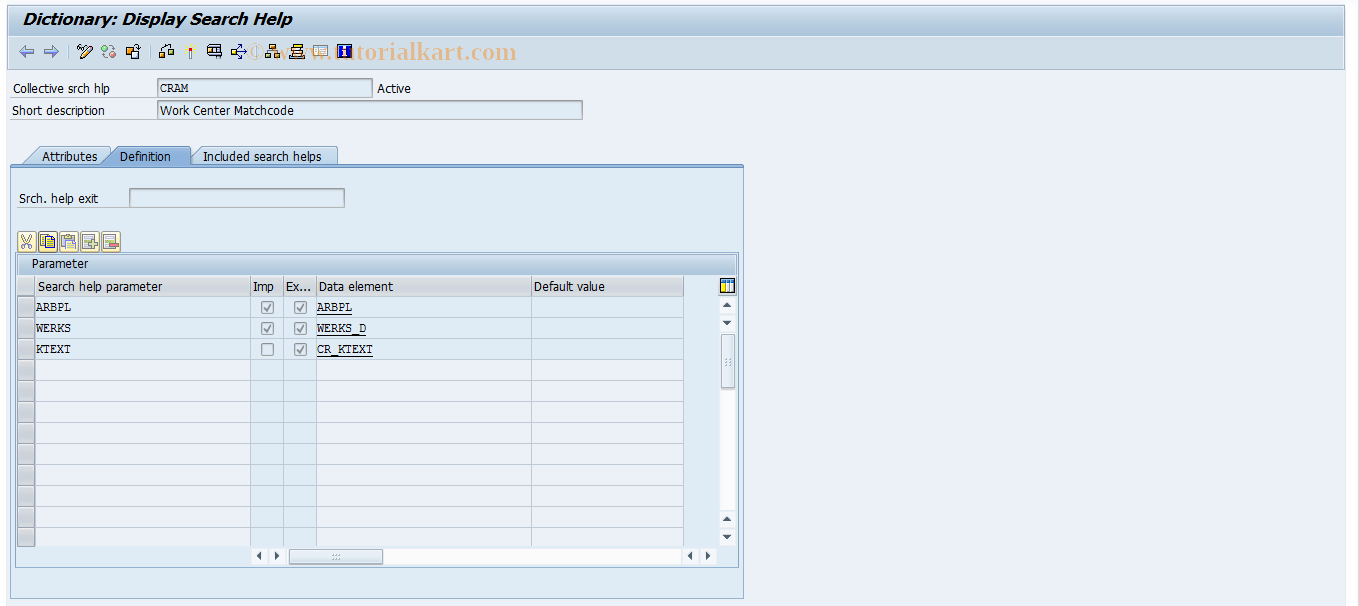Click the right arrow of the horizontal scrollbar
The height and width of the screenshot is (606, 1359).
[x=707, y=556]
